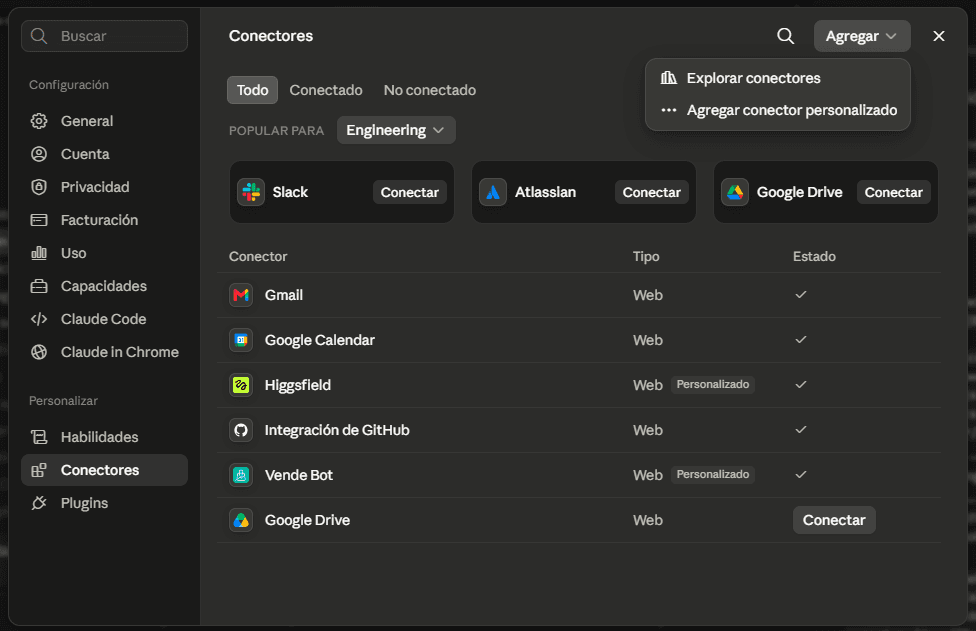Click the library icon beside Explorar conectores
The height and width of the screenshot is (631, 976).
pos(669,78)
